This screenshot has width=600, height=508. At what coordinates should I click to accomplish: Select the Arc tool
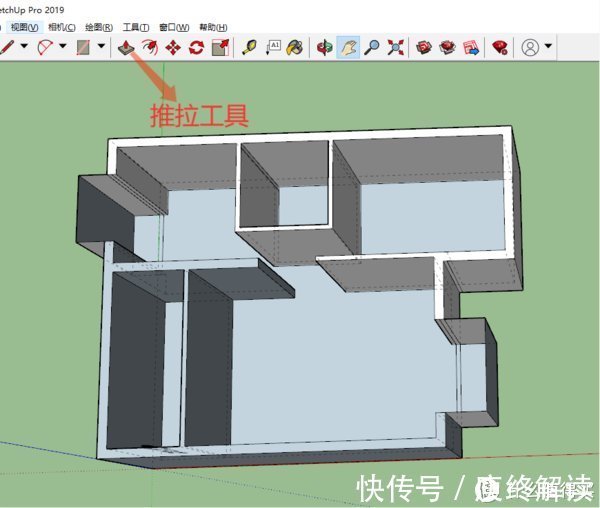click(45, 48)
